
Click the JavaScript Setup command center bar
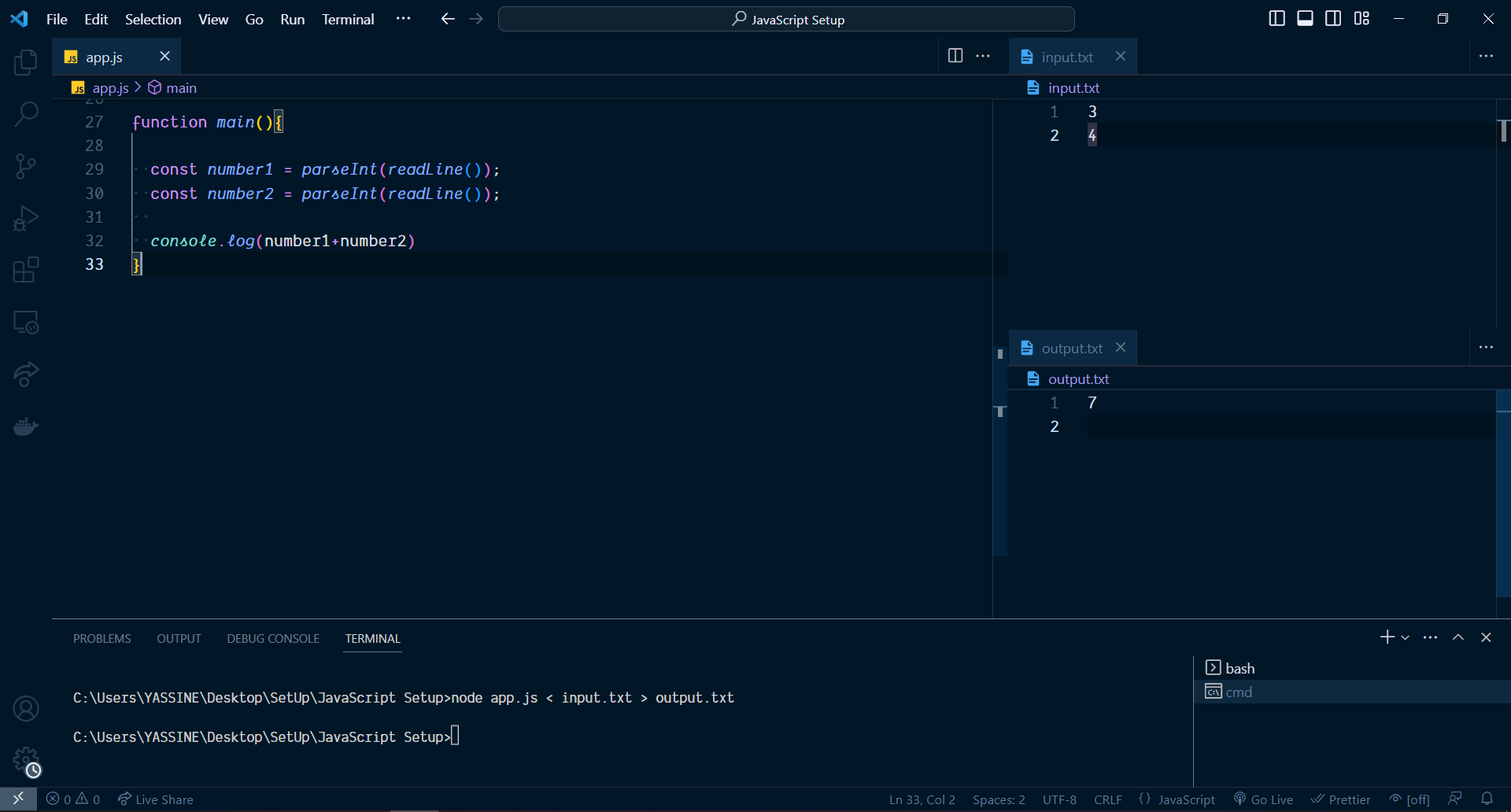click(x=786, y=19)
